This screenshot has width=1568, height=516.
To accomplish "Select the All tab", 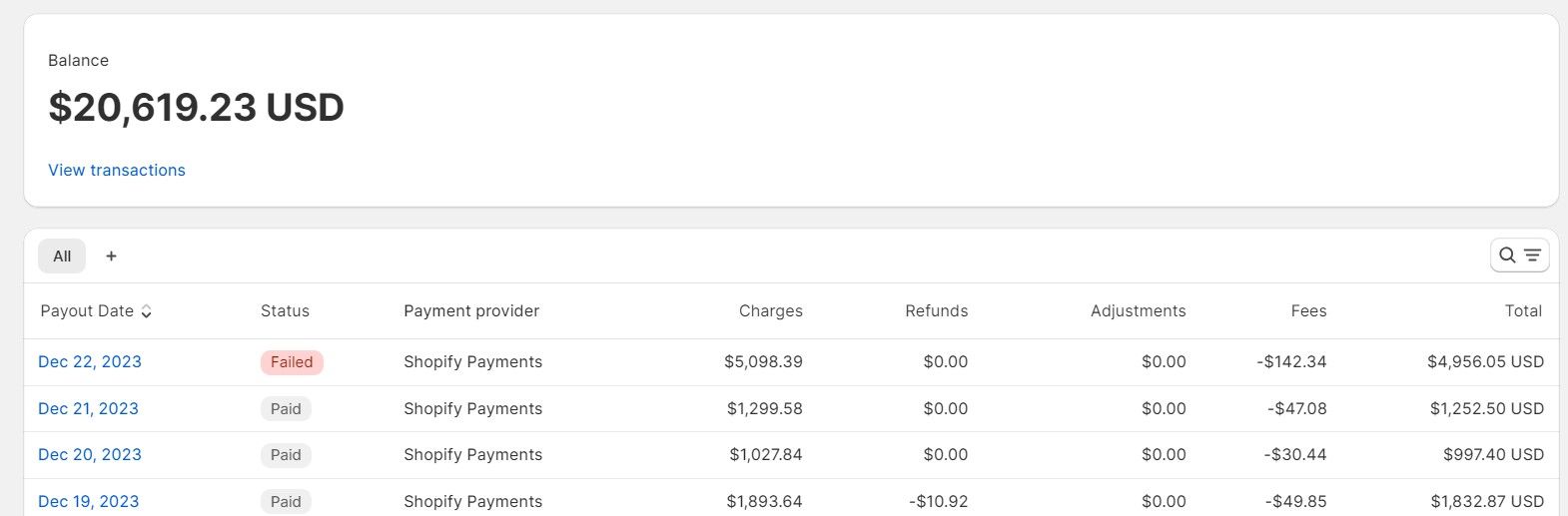I will 62,257.
